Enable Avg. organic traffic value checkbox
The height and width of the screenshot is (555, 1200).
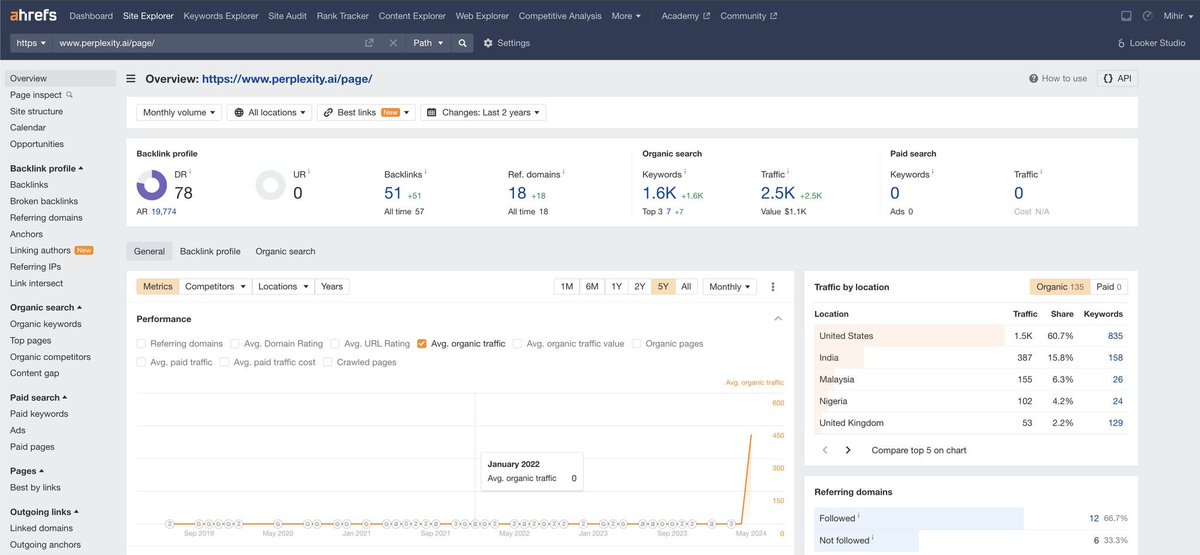point(518,343)
